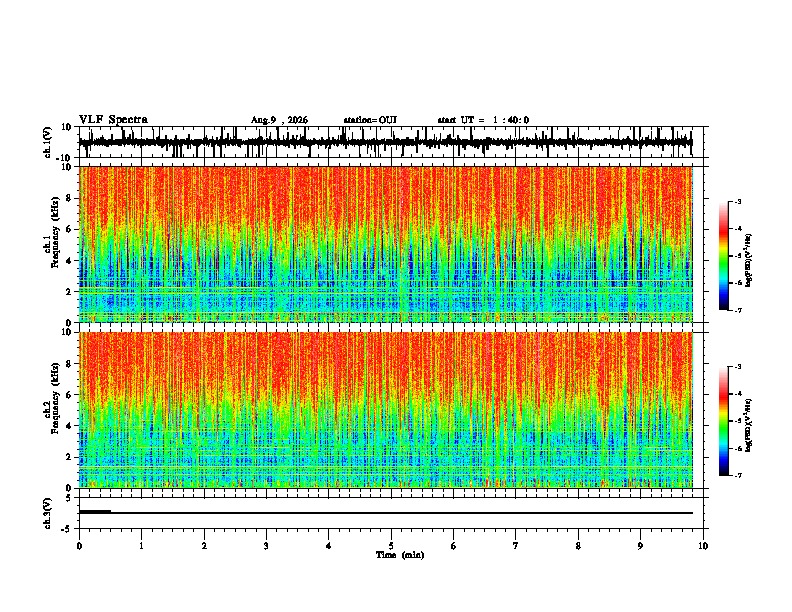Click the "-4" tick on ch.2 color bar
Screen dimensions: 792x612
(x=738, y=394)
